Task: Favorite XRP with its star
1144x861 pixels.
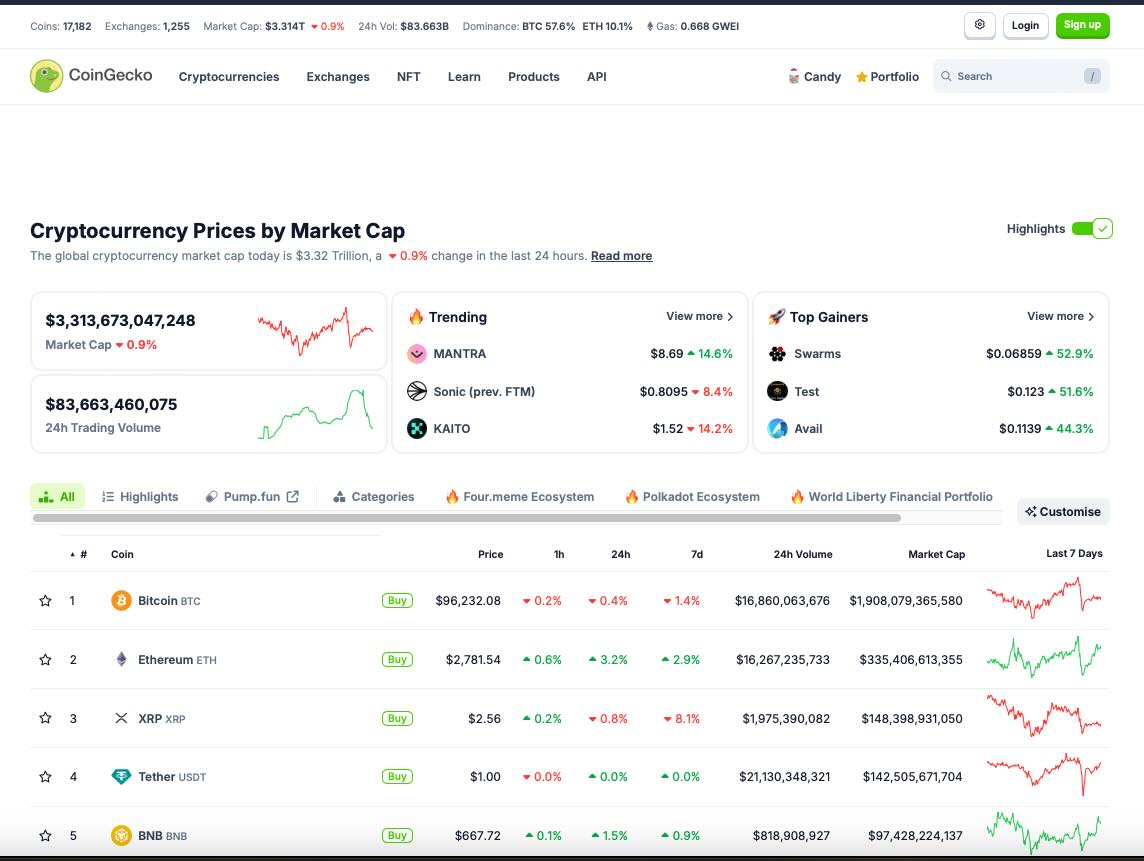Action: pos(45,718)
